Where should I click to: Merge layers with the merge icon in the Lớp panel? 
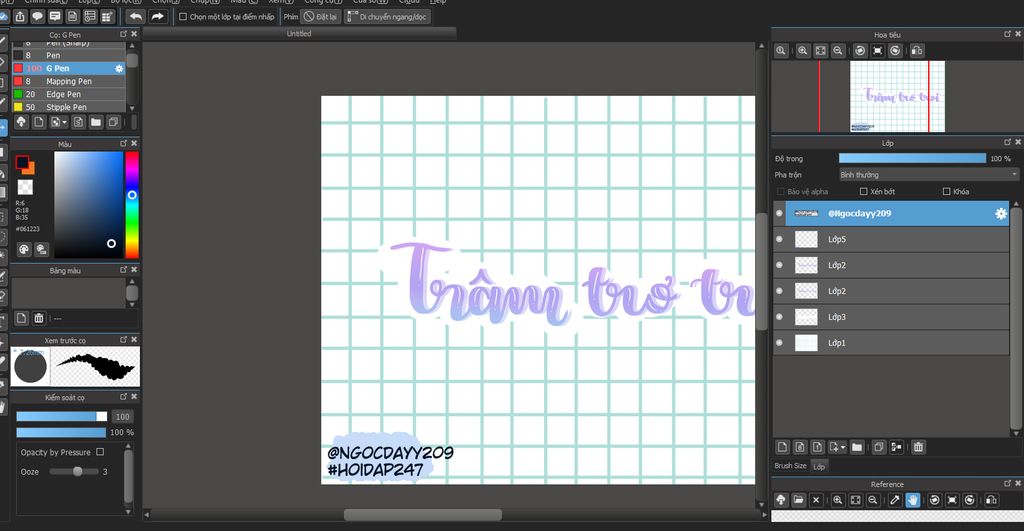(x=897, y=447)
